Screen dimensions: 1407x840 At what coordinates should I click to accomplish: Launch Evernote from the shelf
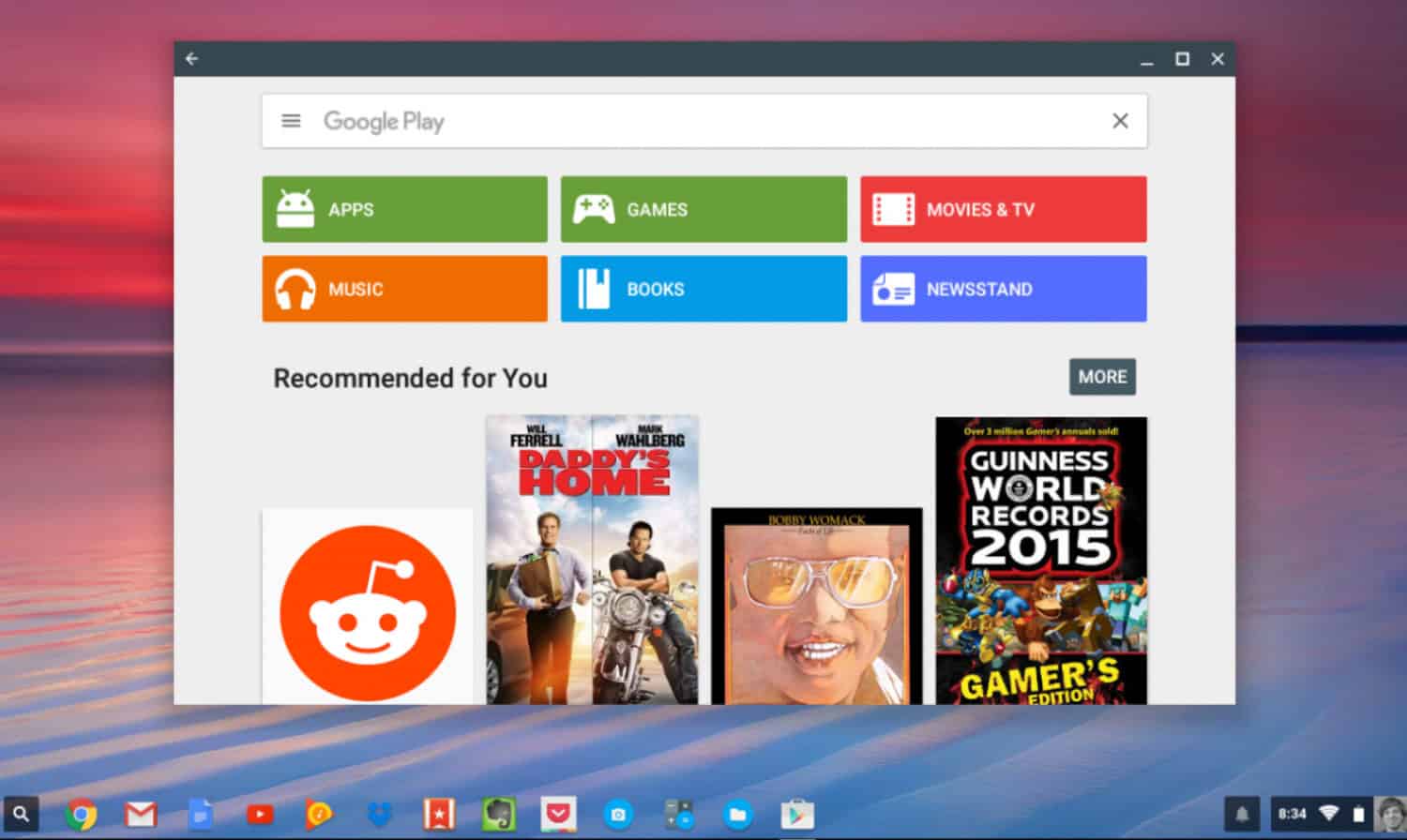point(499,815)
